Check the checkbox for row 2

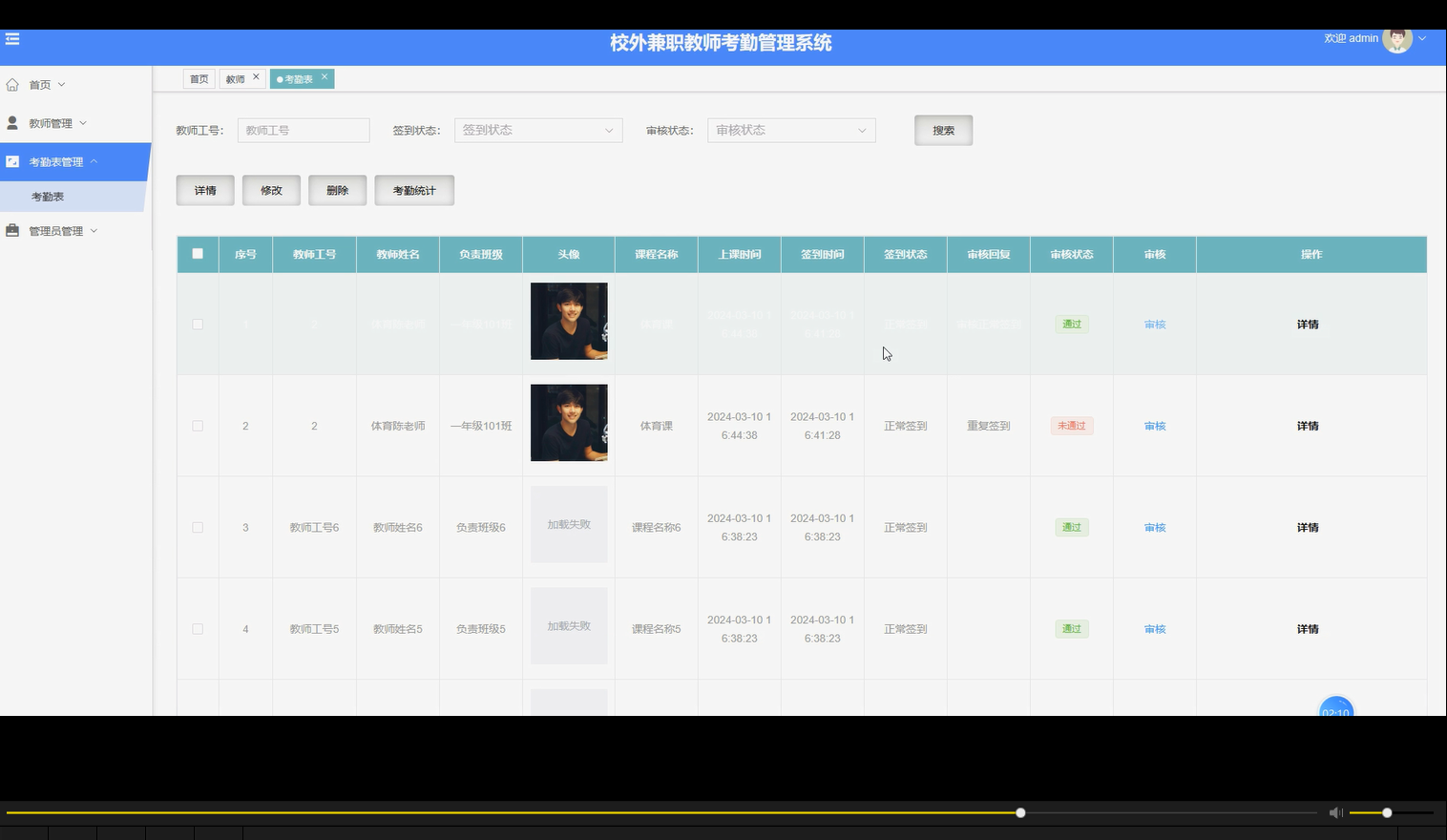198,426
